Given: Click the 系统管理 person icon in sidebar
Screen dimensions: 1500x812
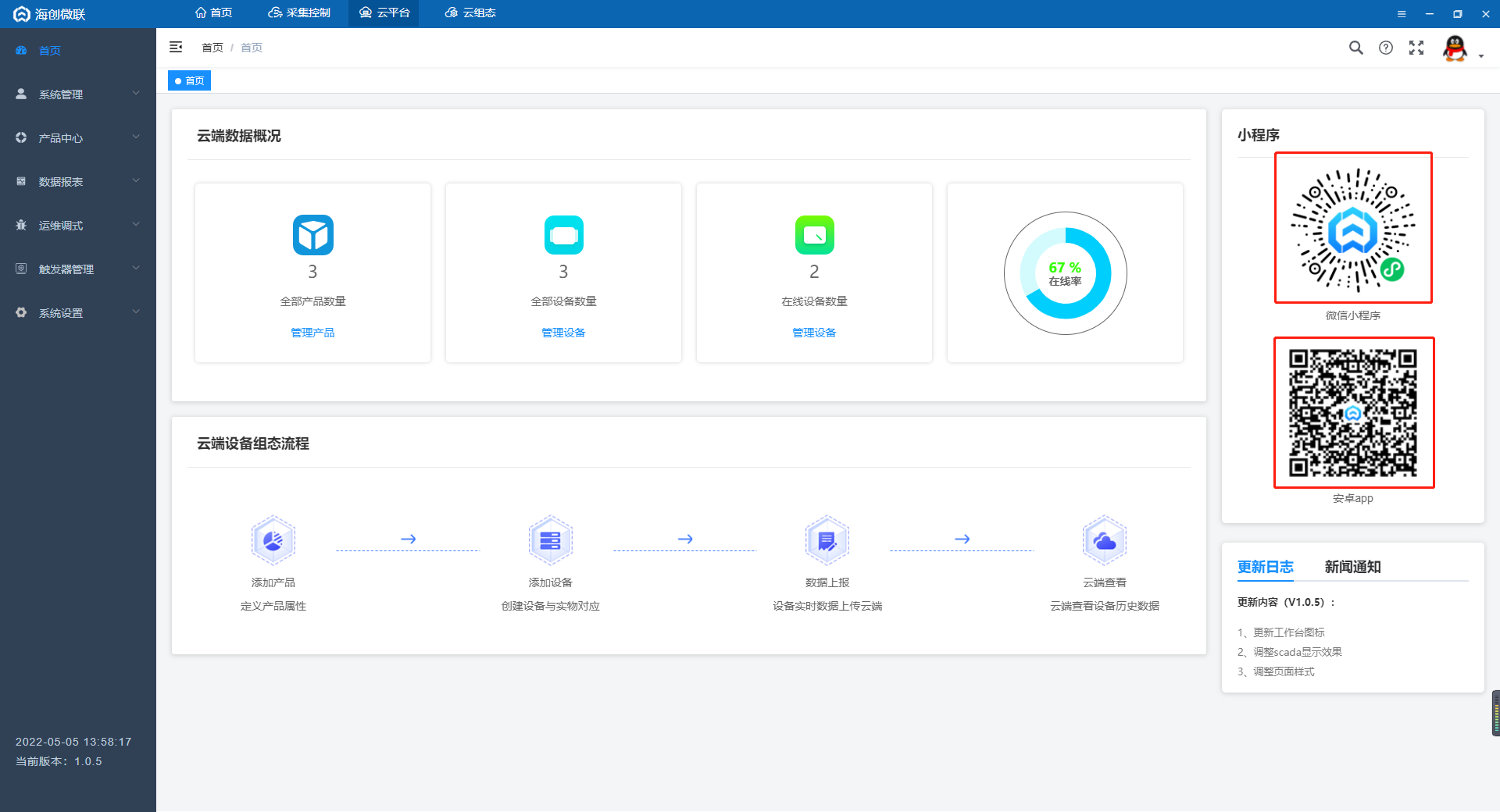Looking at the screenshot, I should [x=21, y=94].
